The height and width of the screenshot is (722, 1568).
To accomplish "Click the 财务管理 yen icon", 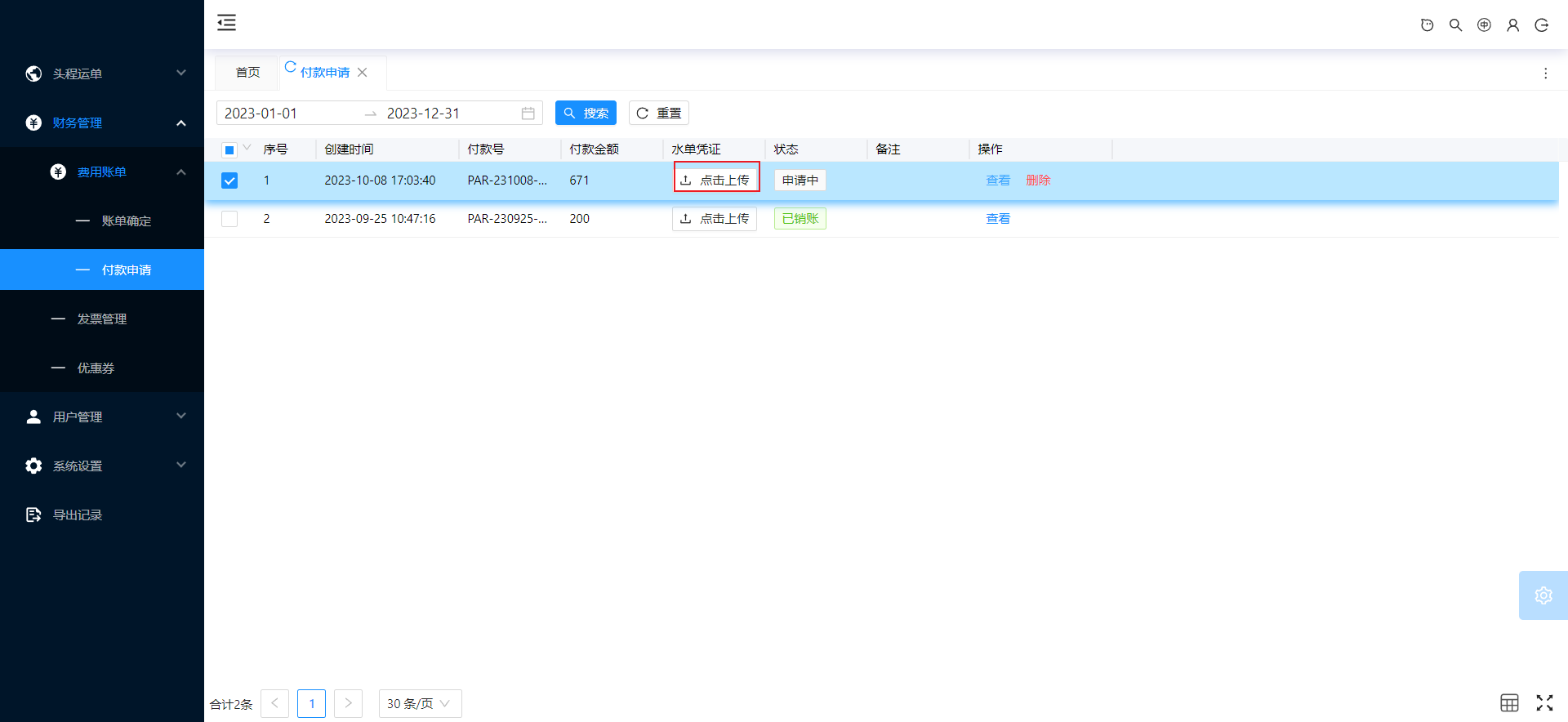I will click(x=33, y=123).
